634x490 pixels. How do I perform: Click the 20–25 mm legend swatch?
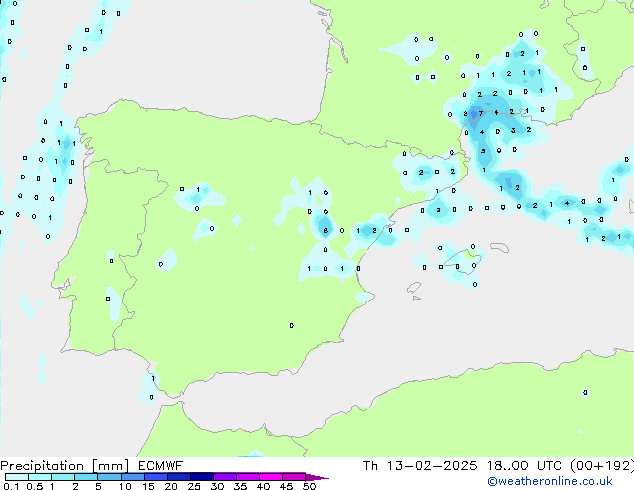pyautogui.click(x=179, y=477)
